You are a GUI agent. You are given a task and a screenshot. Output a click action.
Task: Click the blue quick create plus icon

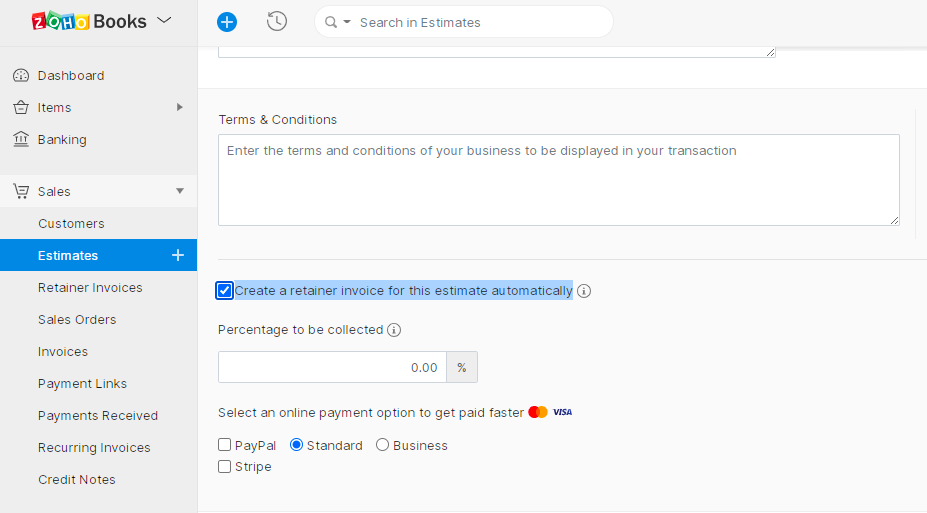(x=227, y=22)
